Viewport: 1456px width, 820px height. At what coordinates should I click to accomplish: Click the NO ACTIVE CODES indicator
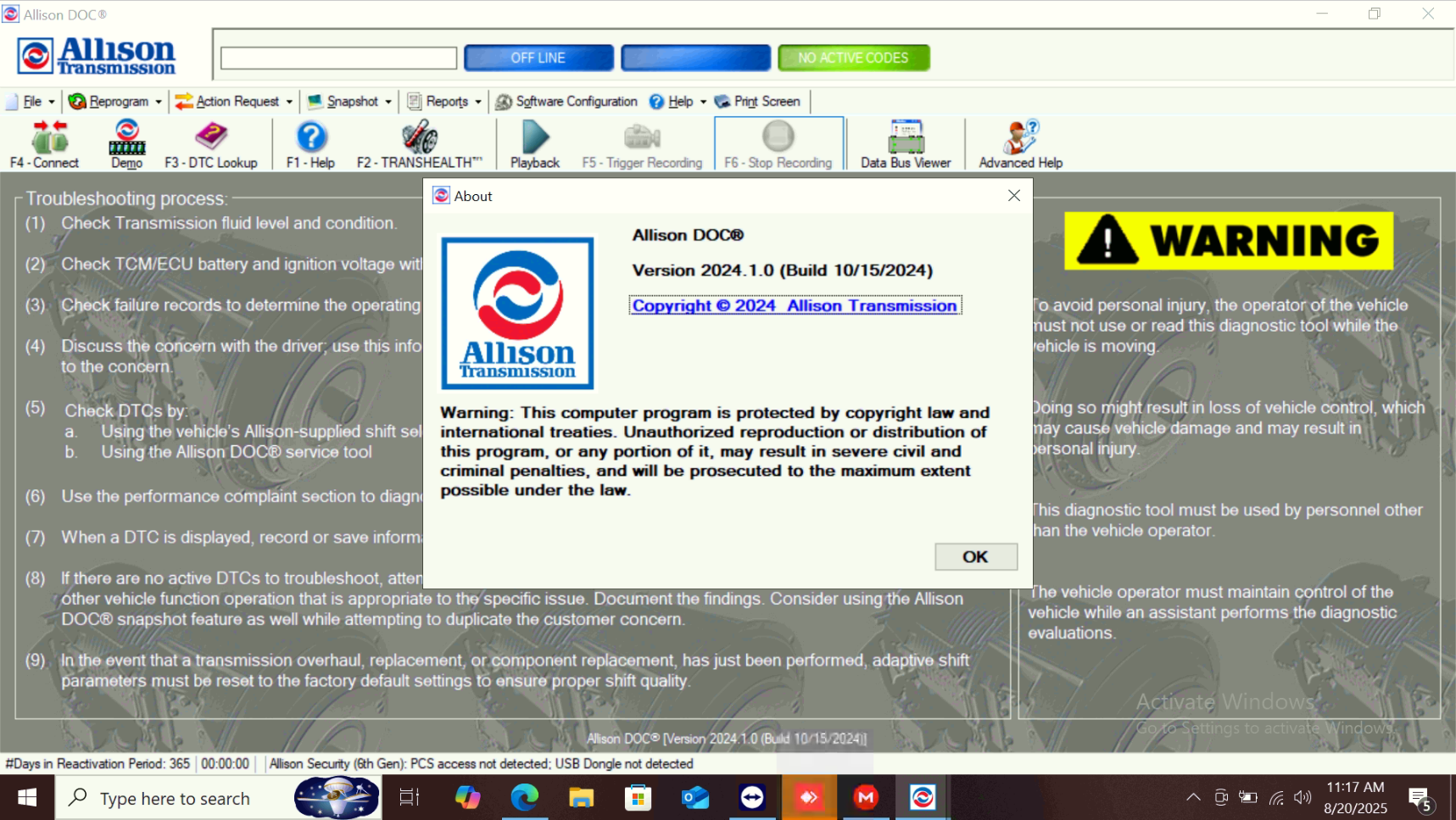pyautogui.click(x=854, y=58)
